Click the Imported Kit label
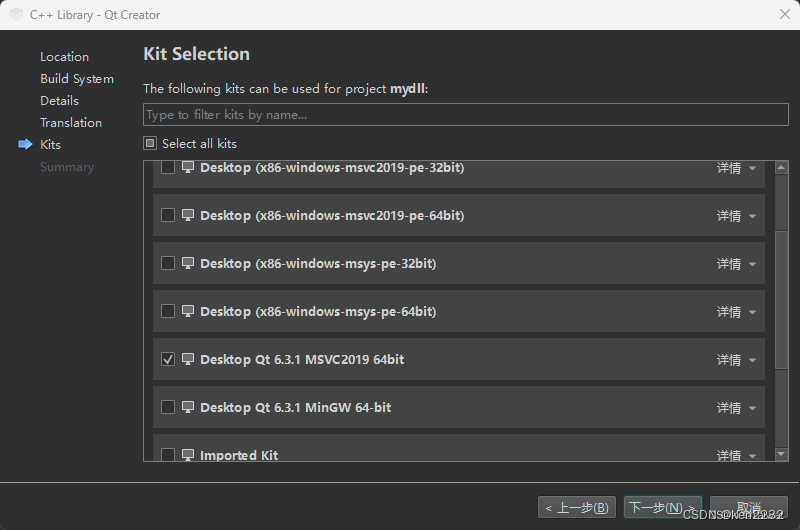Image resolution: width=800 pixels, height=530 pixels. pyautogui.click(x=239, y=455)
